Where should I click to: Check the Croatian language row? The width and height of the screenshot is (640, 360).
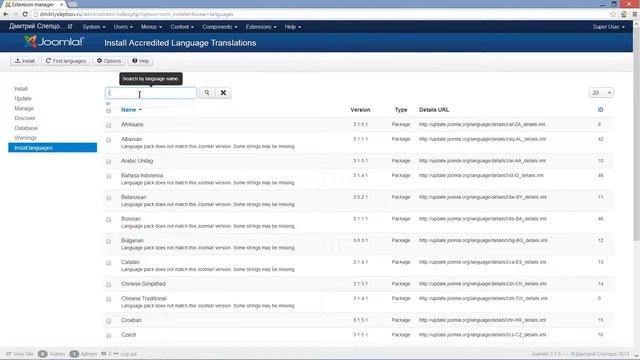pos(109,321)
